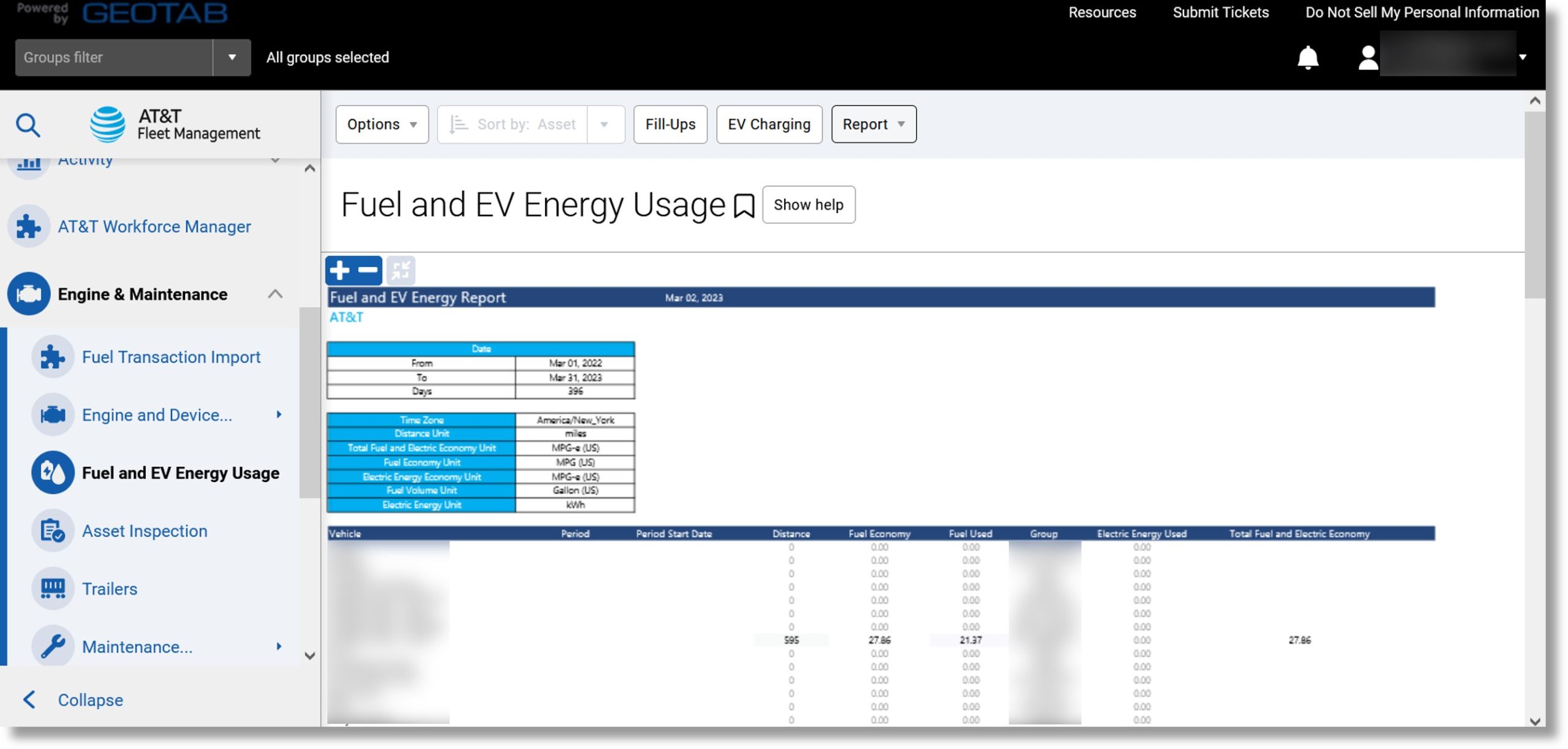
Task: Click the Collapse sidebar link
Action: [x=91, y=699]
